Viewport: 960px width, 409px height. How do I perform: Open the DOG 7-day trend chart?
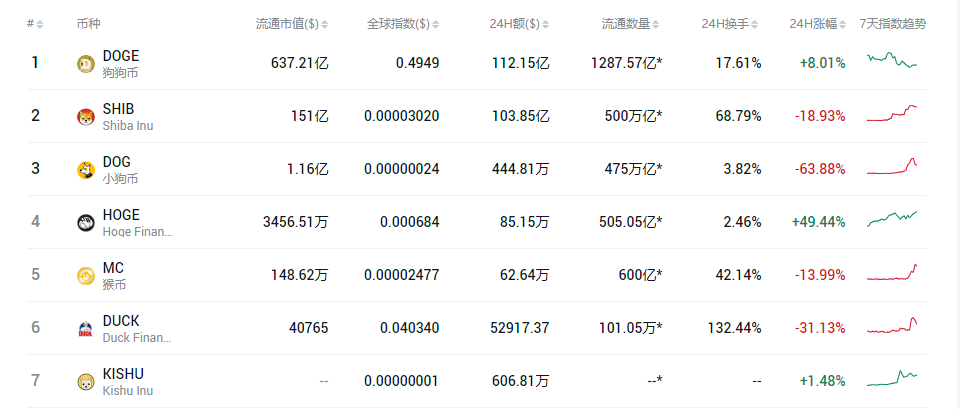[x=892, y=166]
